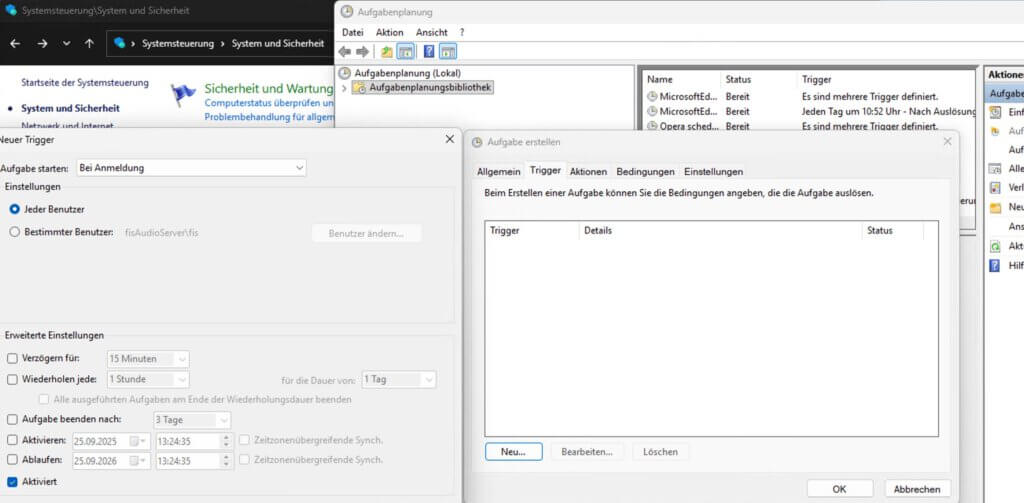Image resolution: width=1024 pixels, height=503 pixels.
Task: Select Aufgabenplanungsbibliothek folder in tree
Action: click(x=430, y=87)
